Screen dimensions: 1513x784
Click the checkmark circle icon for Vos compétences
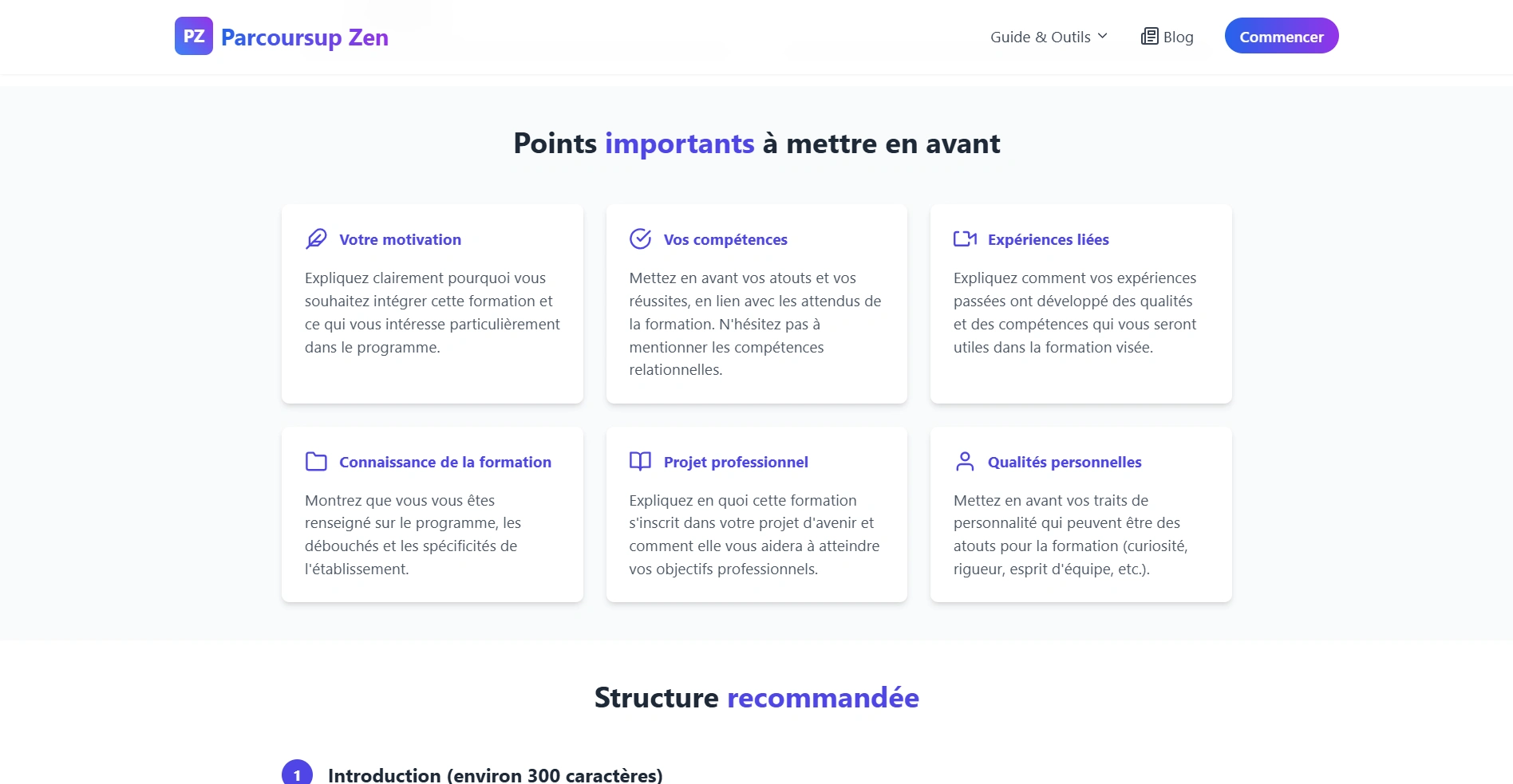click(641, 239)
